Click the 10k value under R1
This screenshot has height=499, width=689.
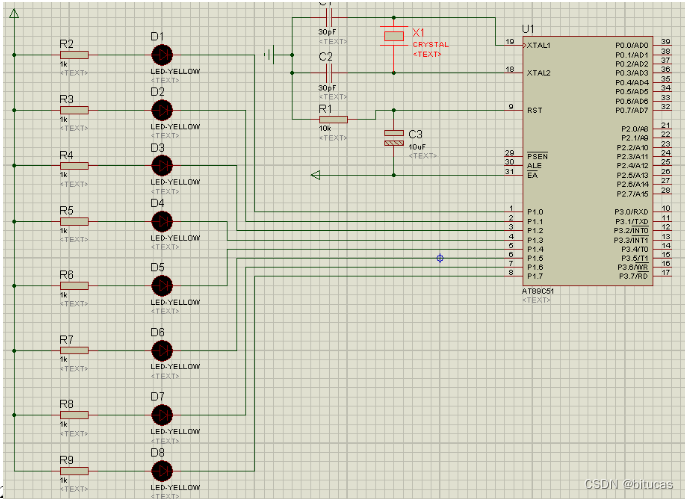[x=325, y=129]
